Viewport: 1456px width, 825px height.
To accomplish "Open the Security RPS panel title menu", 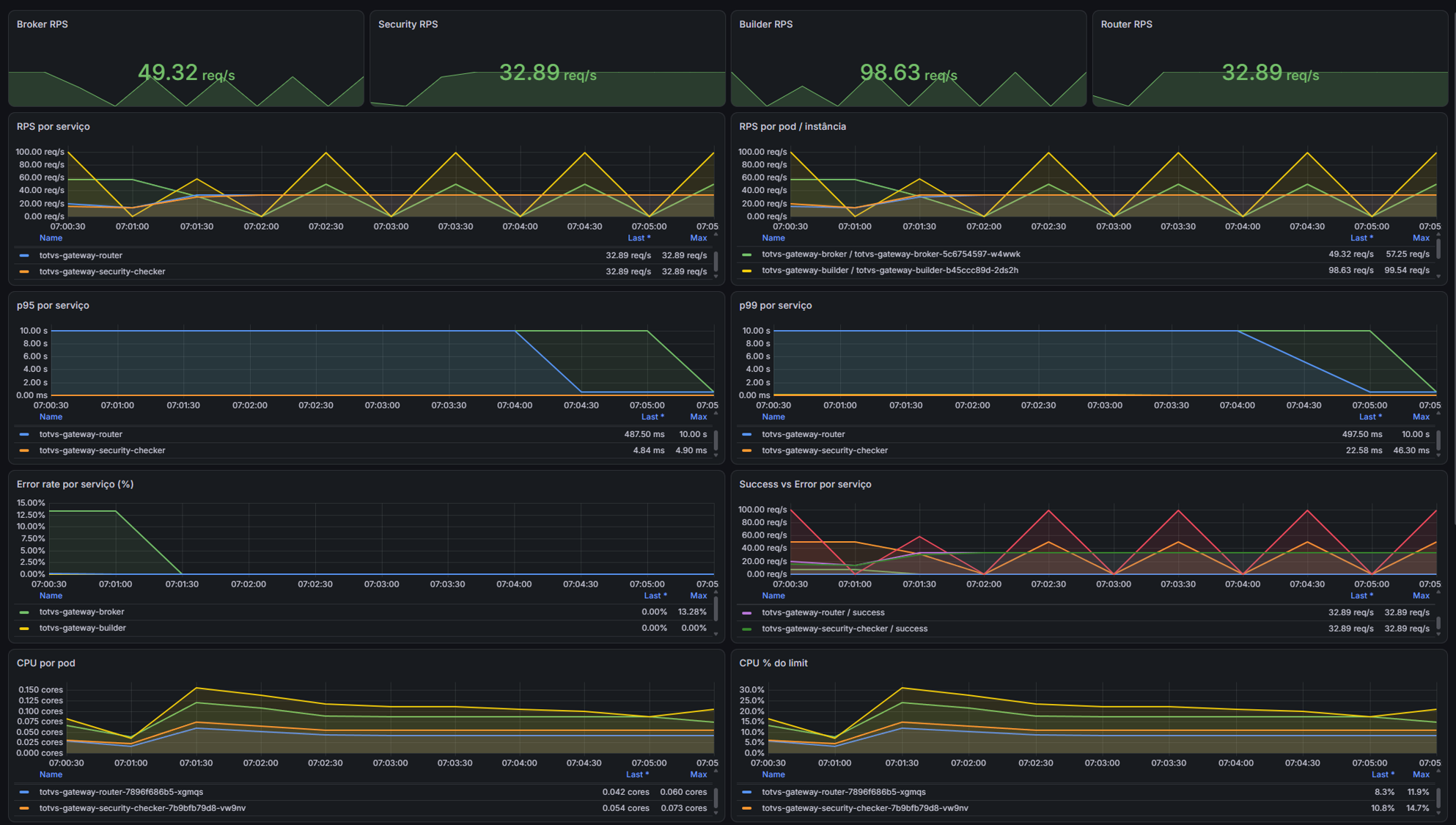I will (408, 24).
